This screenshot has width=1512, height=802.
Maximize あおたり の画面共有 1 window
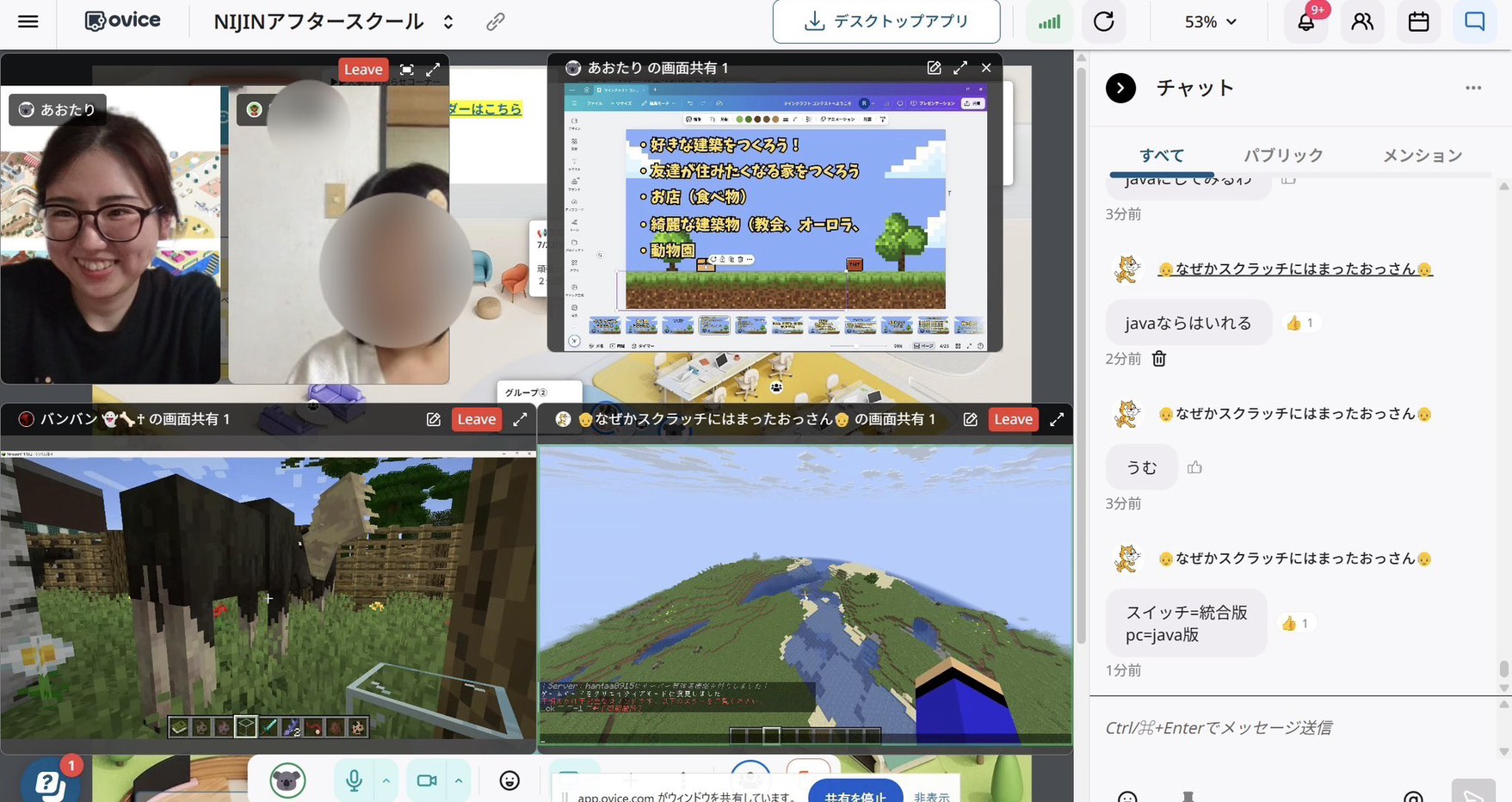coord(960,67)
